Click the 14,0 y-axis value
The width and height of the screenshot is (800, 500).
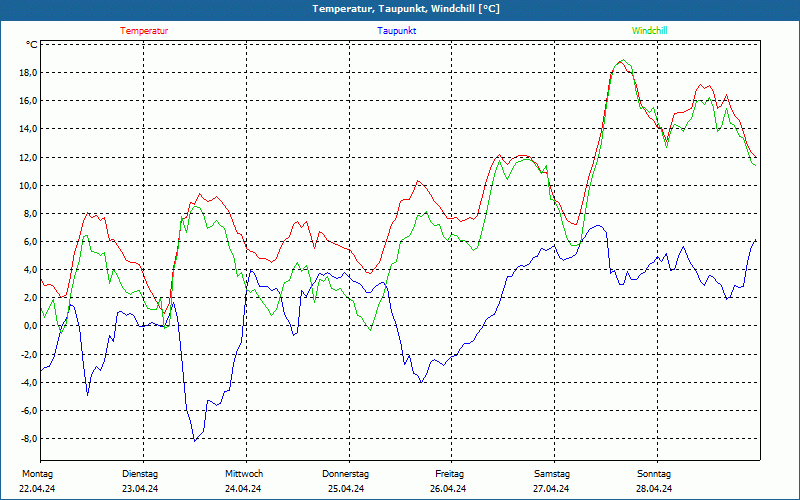click(x=28, y=129)
